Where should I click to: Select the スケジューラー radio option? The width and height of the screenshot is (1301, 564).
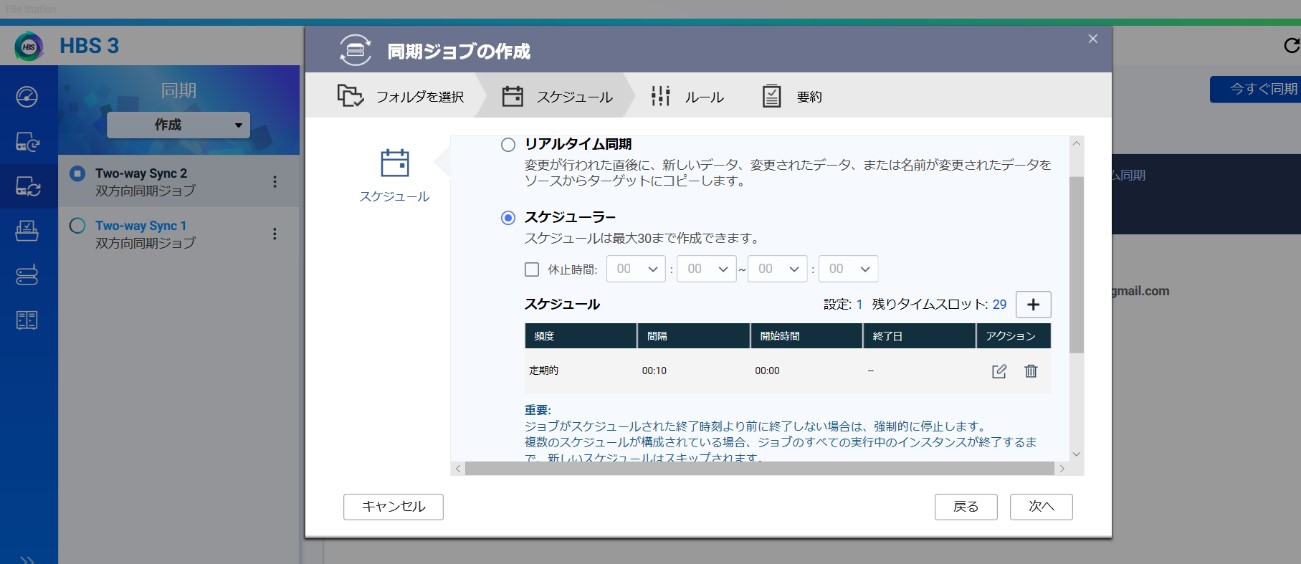508,217
